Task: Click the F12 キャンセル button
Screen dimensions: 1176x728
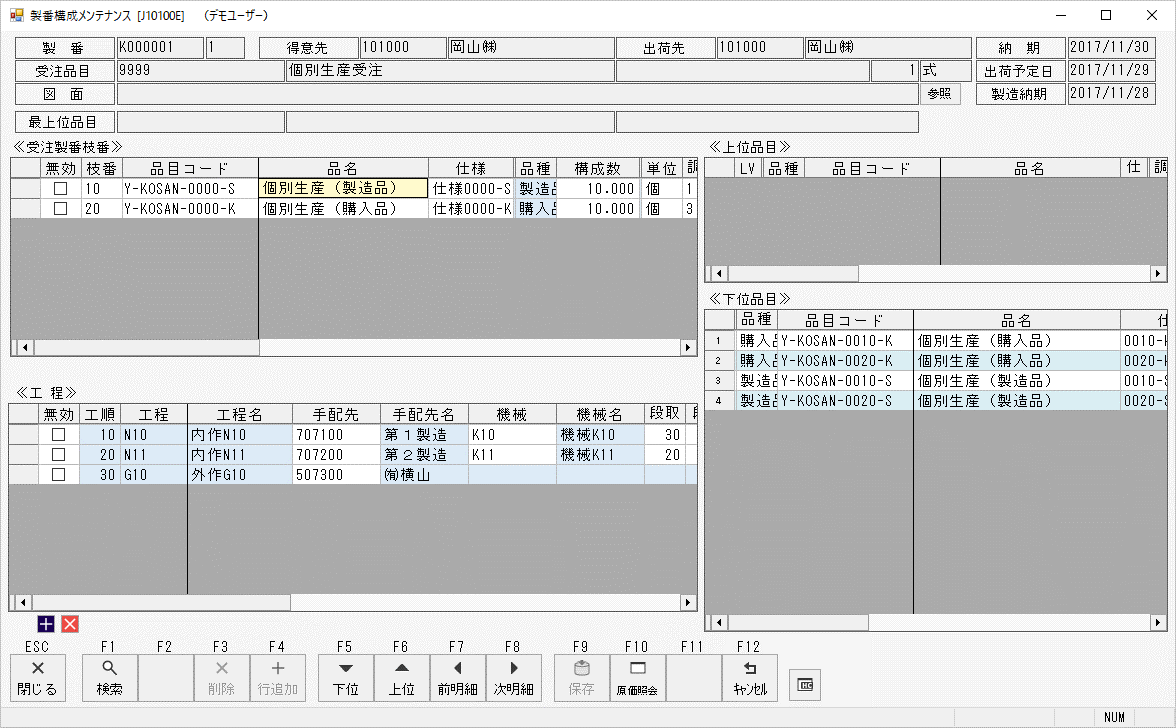Action: [x=749, y=678]
